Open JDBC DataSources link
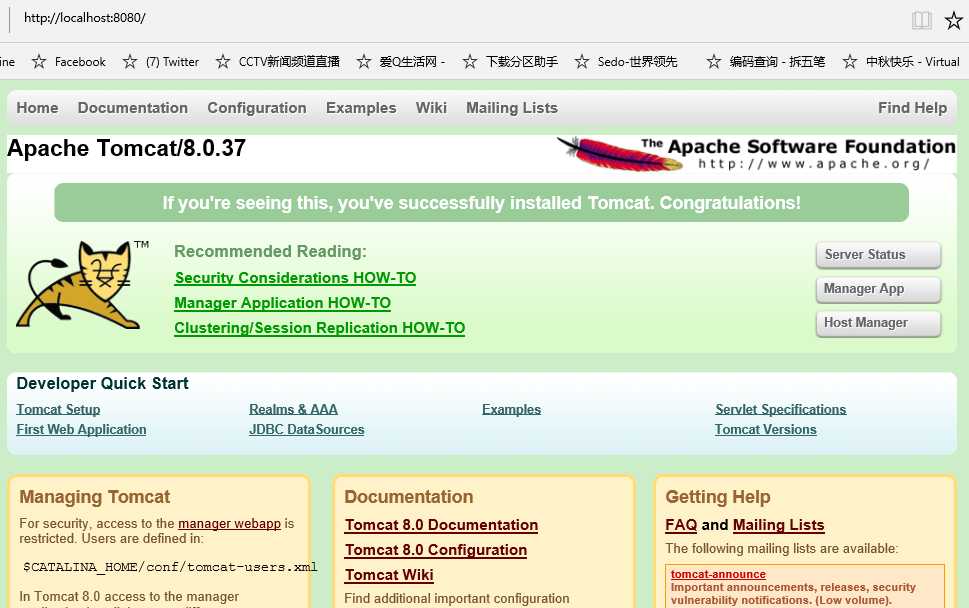This screenshot has width=969, height=608. [x=307, y=429]
